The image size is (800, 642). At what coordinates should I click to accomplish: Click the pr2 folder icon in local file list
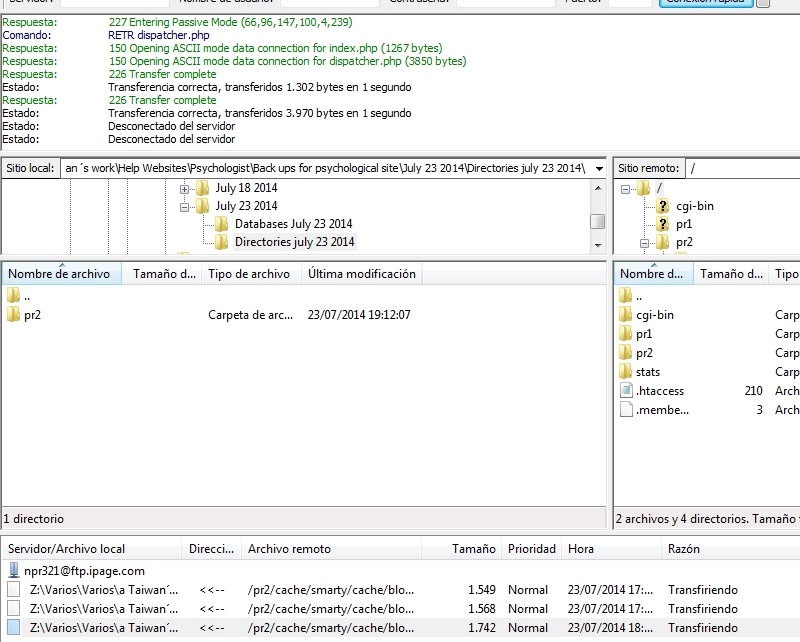(x=14, y=314)
